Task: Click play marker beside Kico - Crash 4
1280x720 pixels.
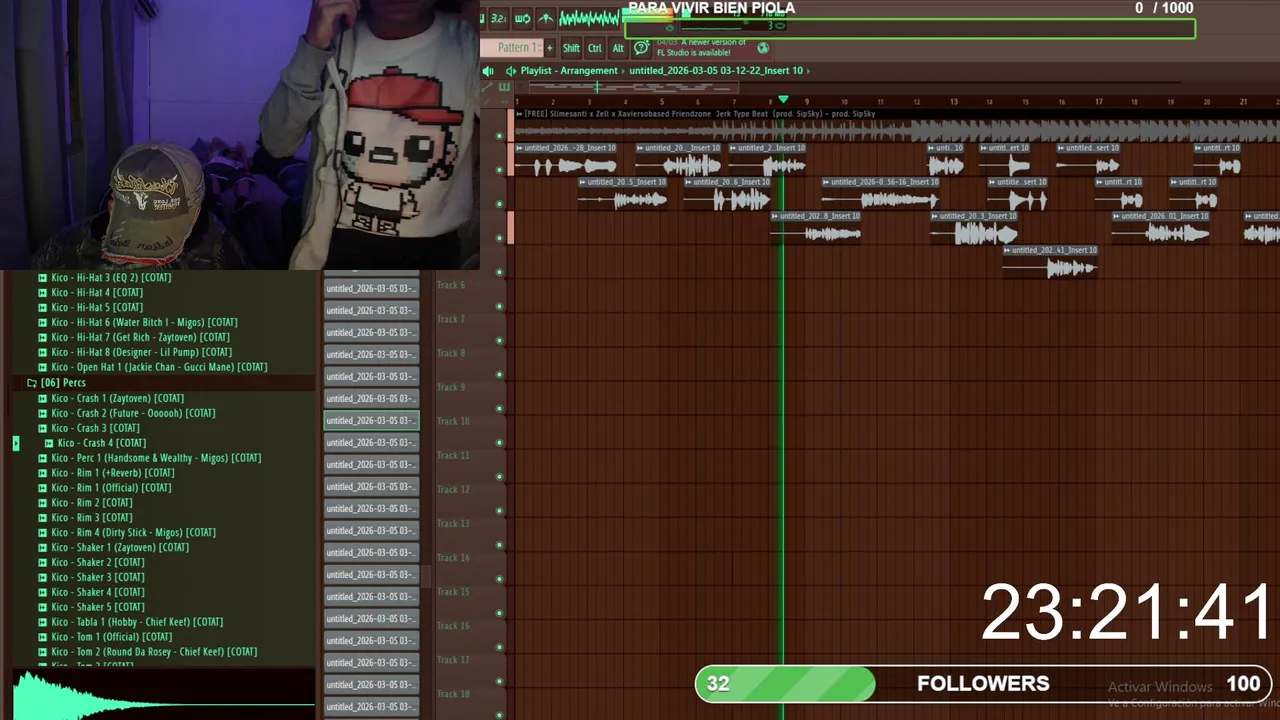Action: 15,443
